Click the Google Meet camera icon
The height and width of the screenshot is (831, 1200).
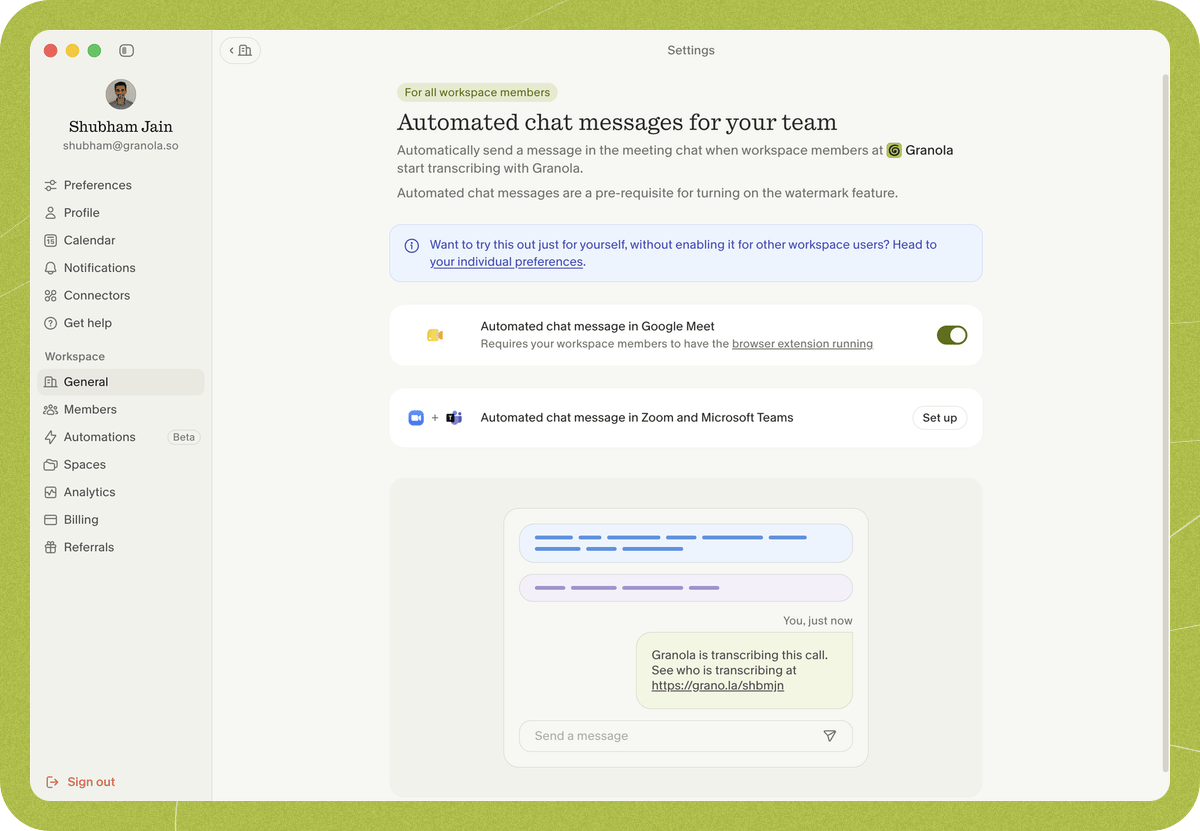click(x=435, y=335)
